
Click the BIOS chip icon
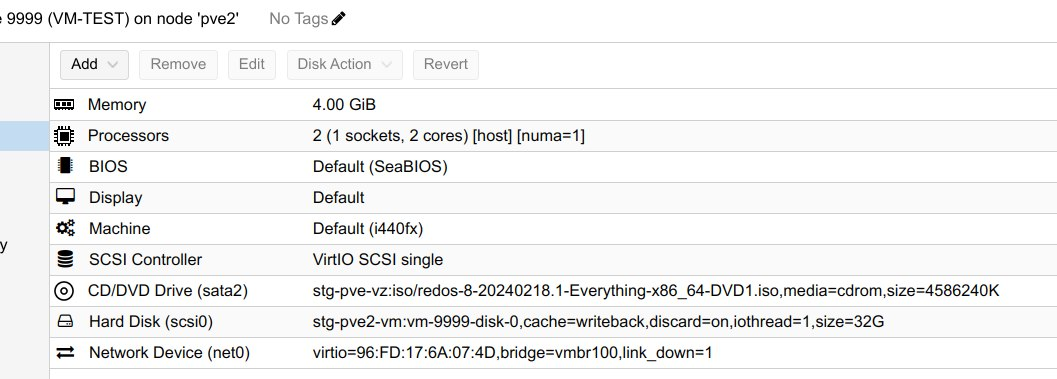pyautogui.click(x=65, y=166)
